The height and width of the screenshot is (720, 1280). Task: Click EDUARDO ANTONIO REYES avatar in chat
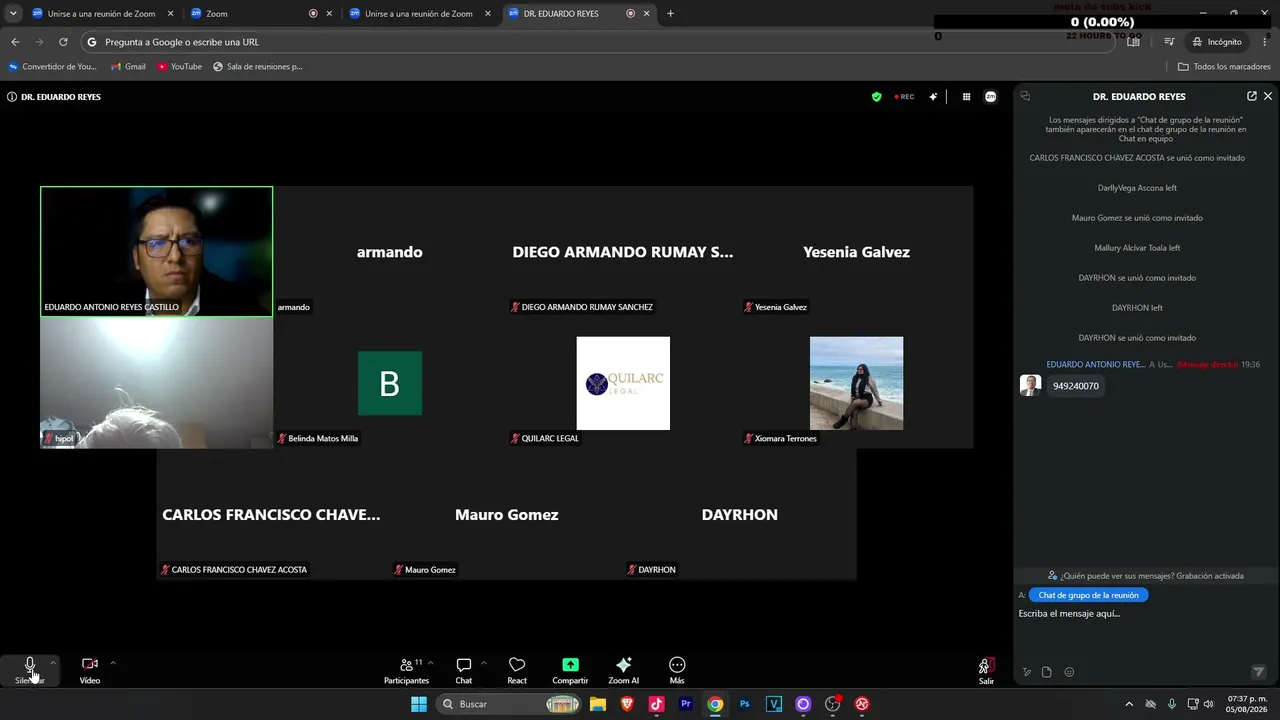1030,386
